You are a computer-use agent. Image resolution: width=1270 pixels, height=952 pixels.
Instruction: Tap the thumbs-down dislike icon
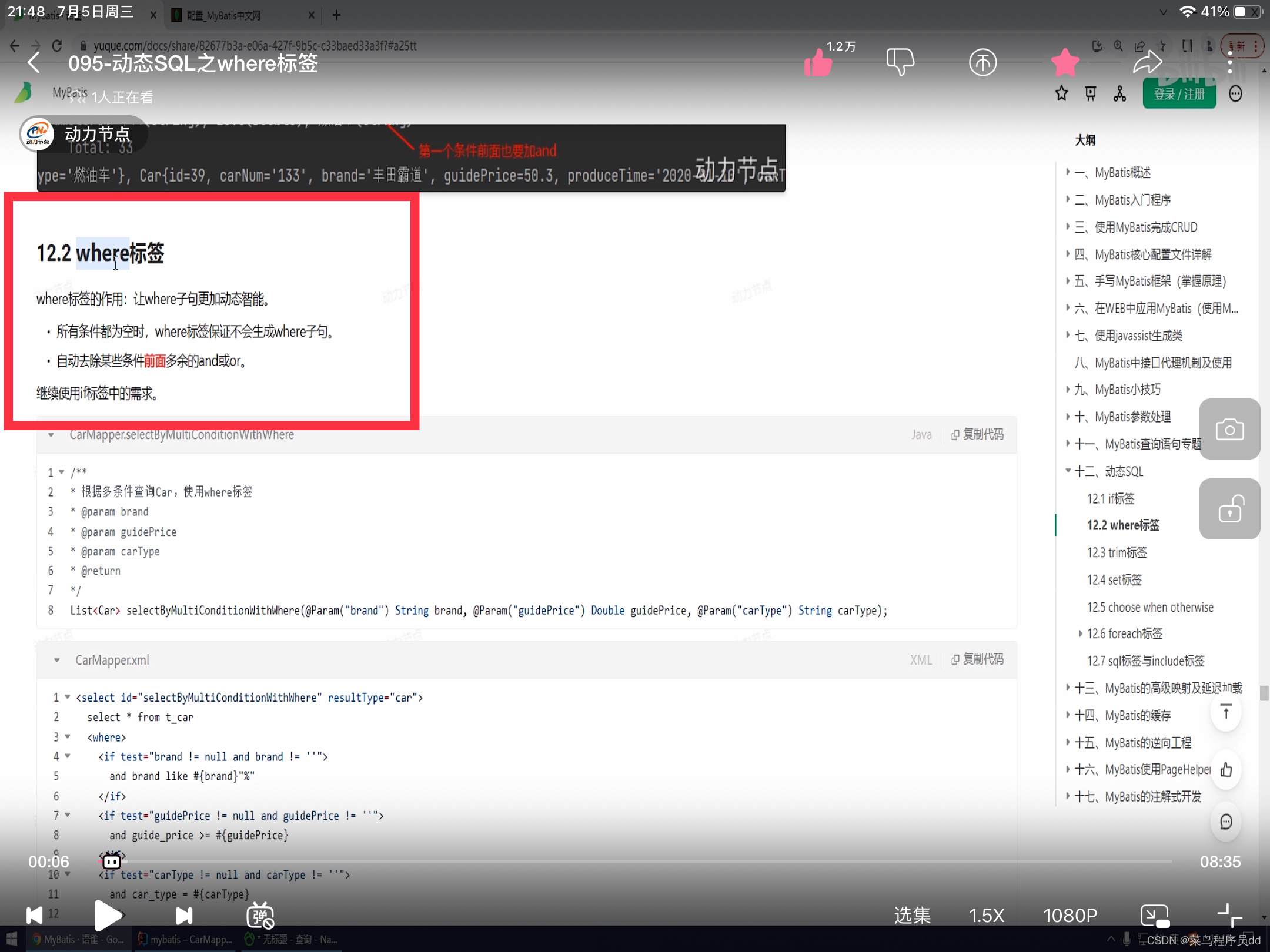coord(900,62)
